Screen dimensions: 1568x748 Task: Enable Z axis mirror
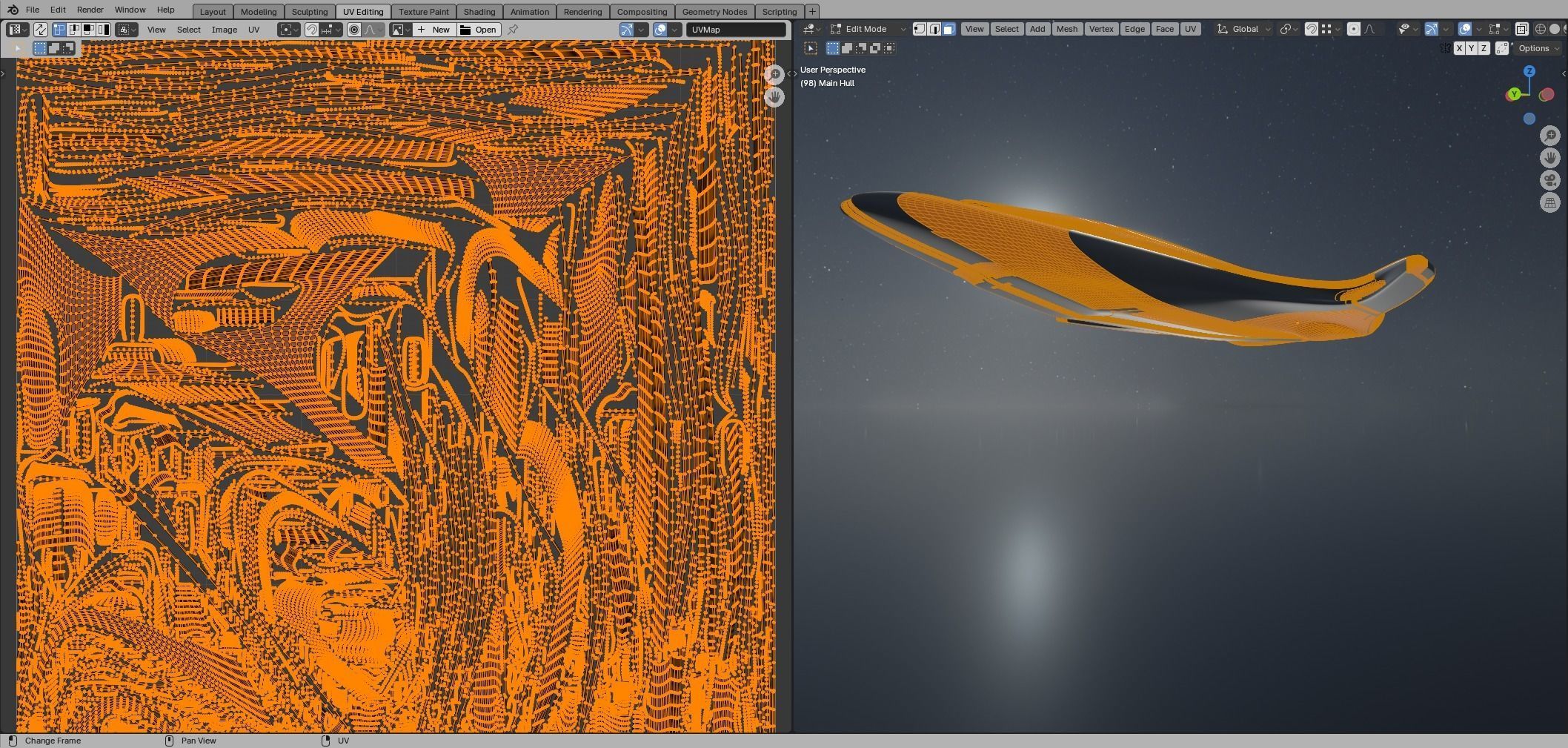click(x=1484, y=48)
